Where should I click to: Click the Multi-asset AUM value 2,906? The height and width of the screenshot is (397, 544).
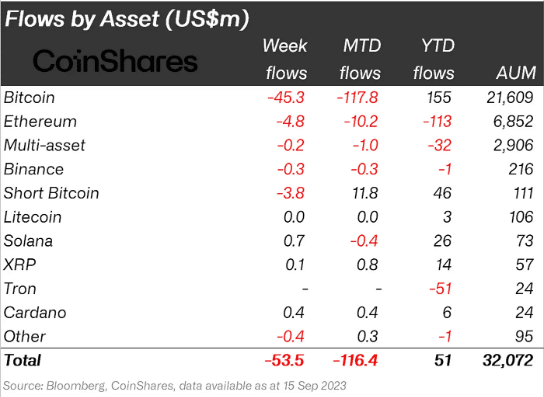click(513, 145)
